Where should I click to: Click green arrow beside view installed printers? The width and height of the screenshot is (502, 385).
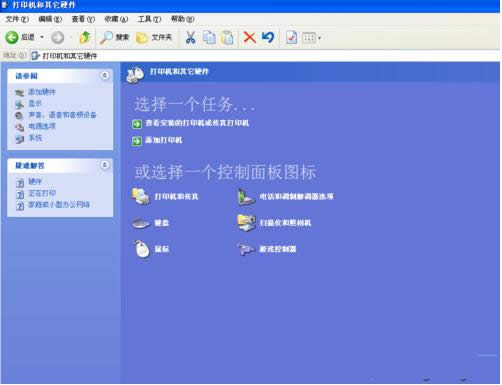(x=137, y=124)
